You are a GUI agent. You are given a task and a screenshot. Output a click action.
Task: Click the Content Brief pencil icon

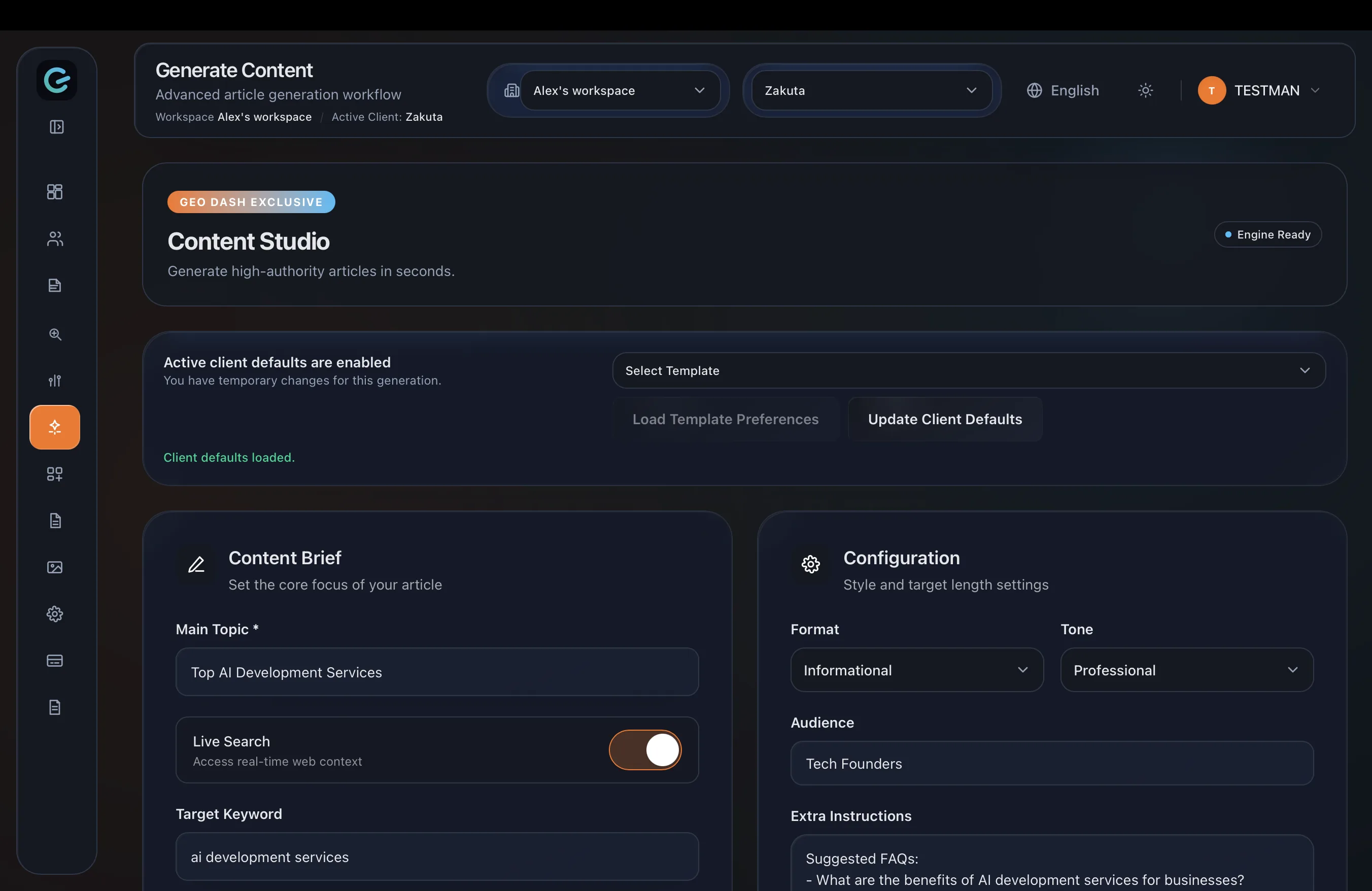(196, 565)
